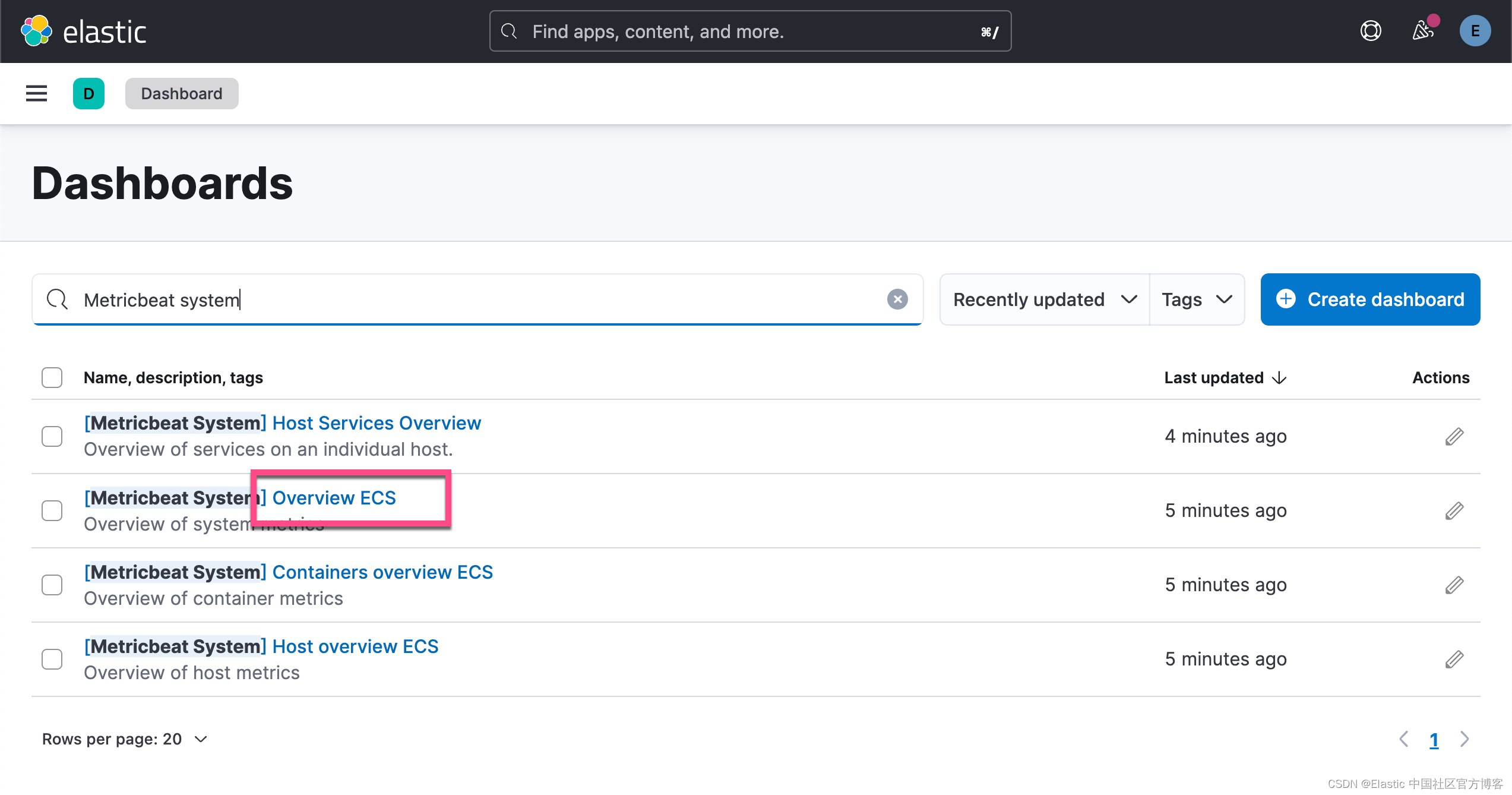The height and width of the screenshot is (795, 1512).
Task: Clear the dashboard search text
Action: 897,299
